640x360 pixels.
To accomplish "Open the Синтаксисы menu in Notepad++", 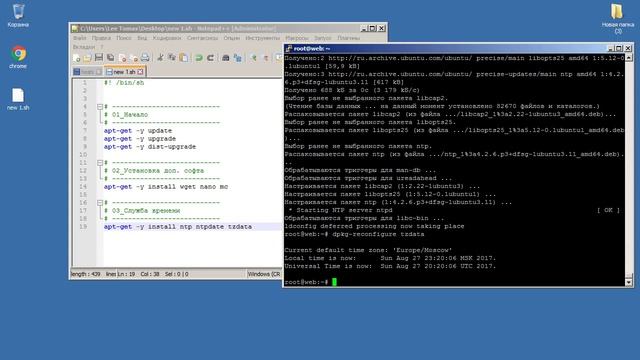I will (x=202, y=38).
